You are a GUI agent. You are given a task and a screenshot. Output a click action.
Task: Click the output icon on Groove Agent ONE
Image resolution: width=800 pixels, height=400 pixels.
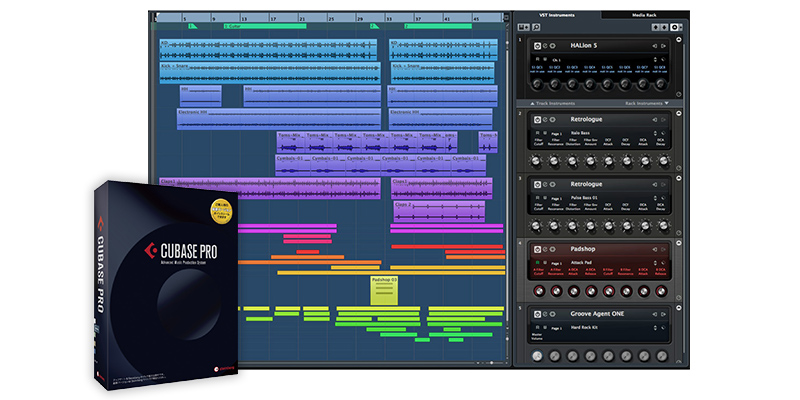click(x=663, y=314)
